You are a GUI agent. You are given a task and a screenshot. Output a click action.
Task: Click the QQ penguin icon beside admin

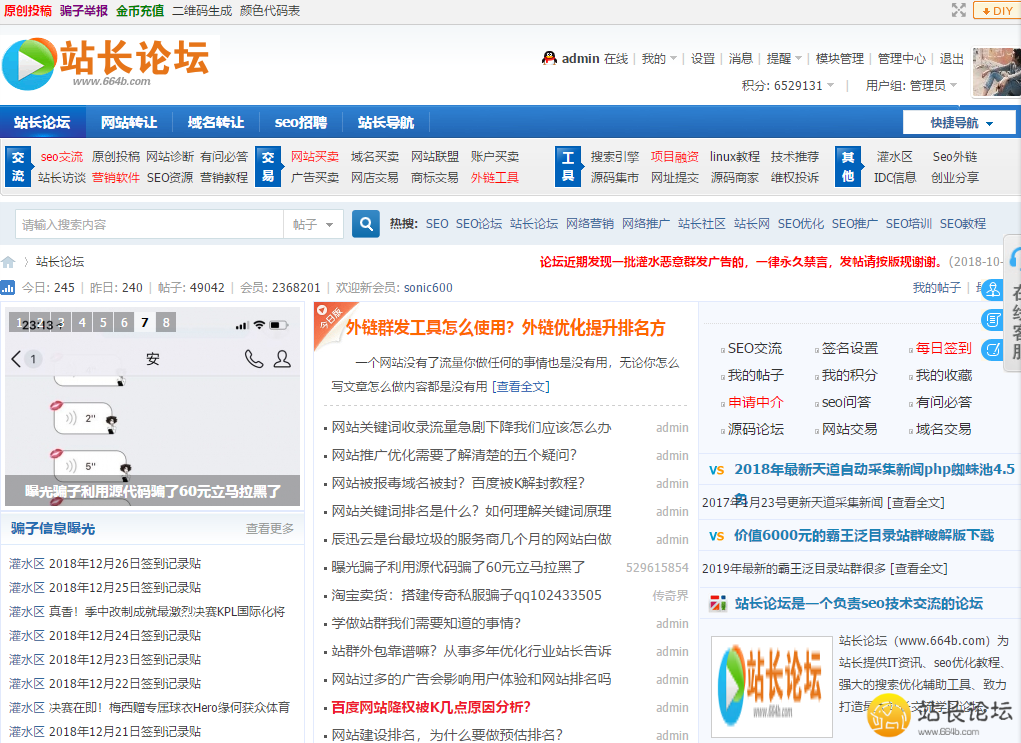pyautogui.click(x=549, y=59)
